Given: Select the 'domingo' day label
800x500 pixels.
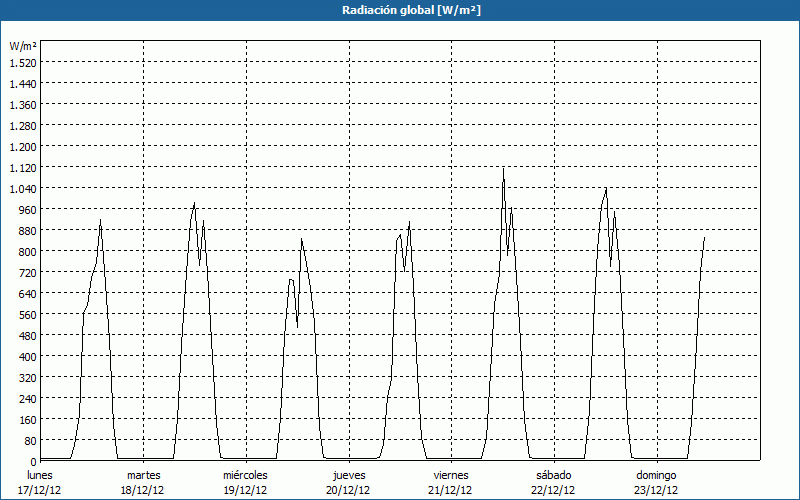Looking at the screenshot, I should (656, 475).
